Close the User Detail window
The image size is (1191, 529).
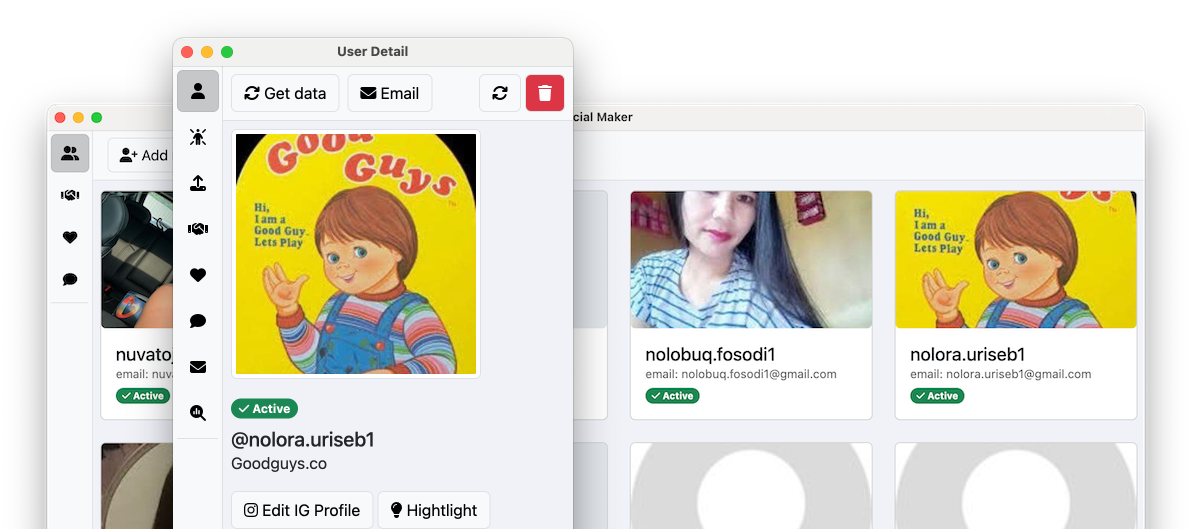point(187,52)
